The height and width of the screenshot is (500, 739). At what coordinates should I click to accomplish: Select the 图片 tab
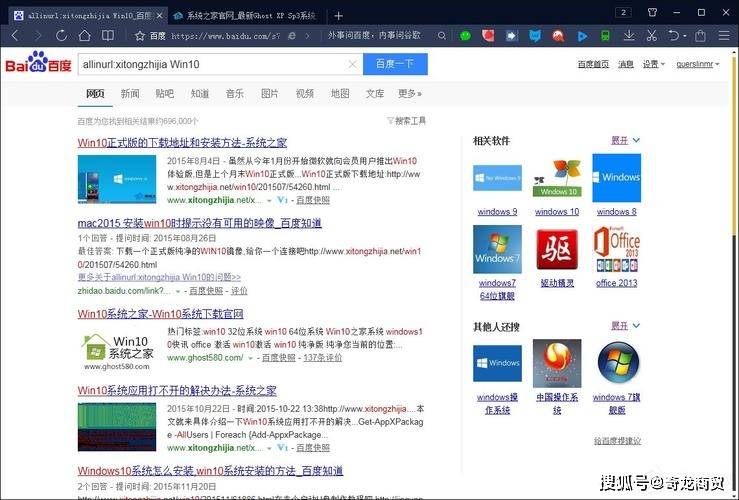pyautogui.click(x=270, y=94)
